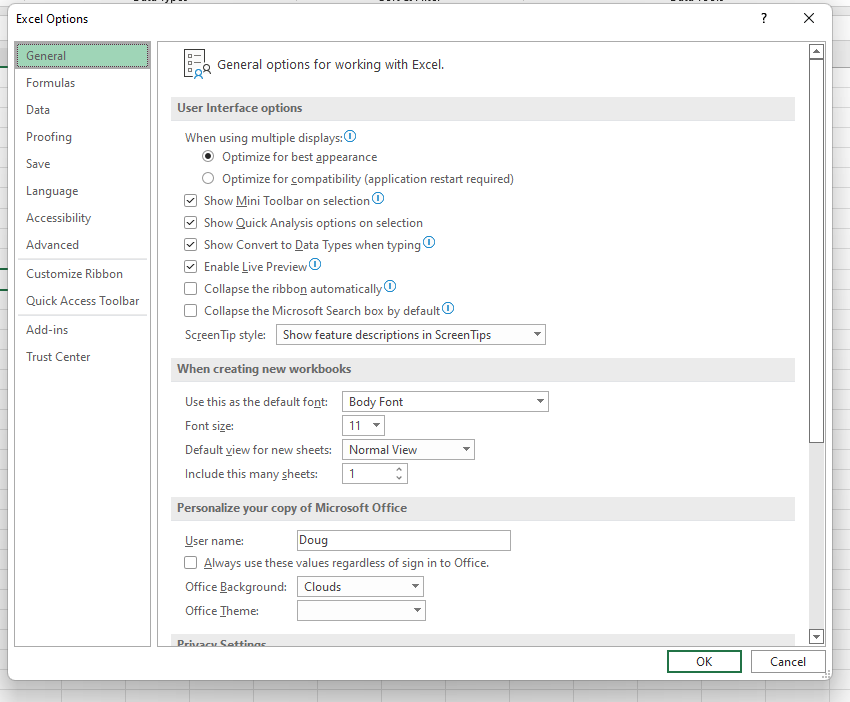This screenshot has width=850, height=702.
Task: Select Optimize for compatibility radio button
Action: coord(208,177)
